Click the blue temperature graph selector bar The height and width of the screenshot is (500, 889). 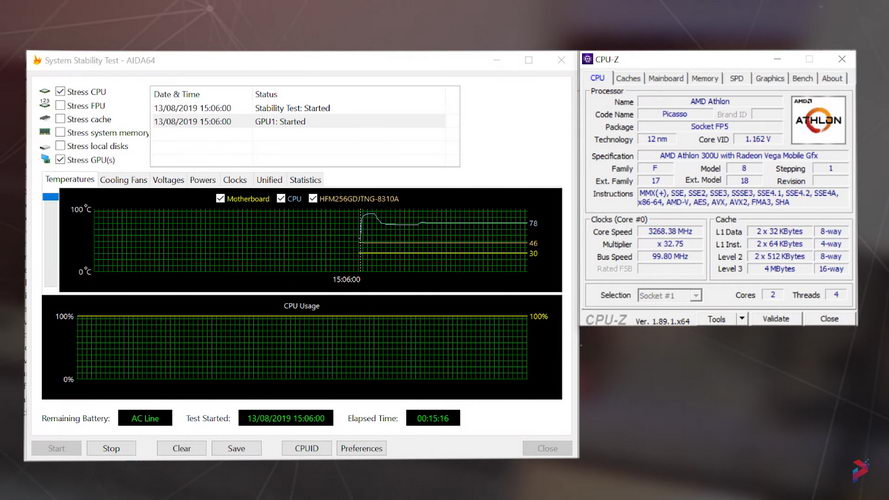(x=50, y=198)
